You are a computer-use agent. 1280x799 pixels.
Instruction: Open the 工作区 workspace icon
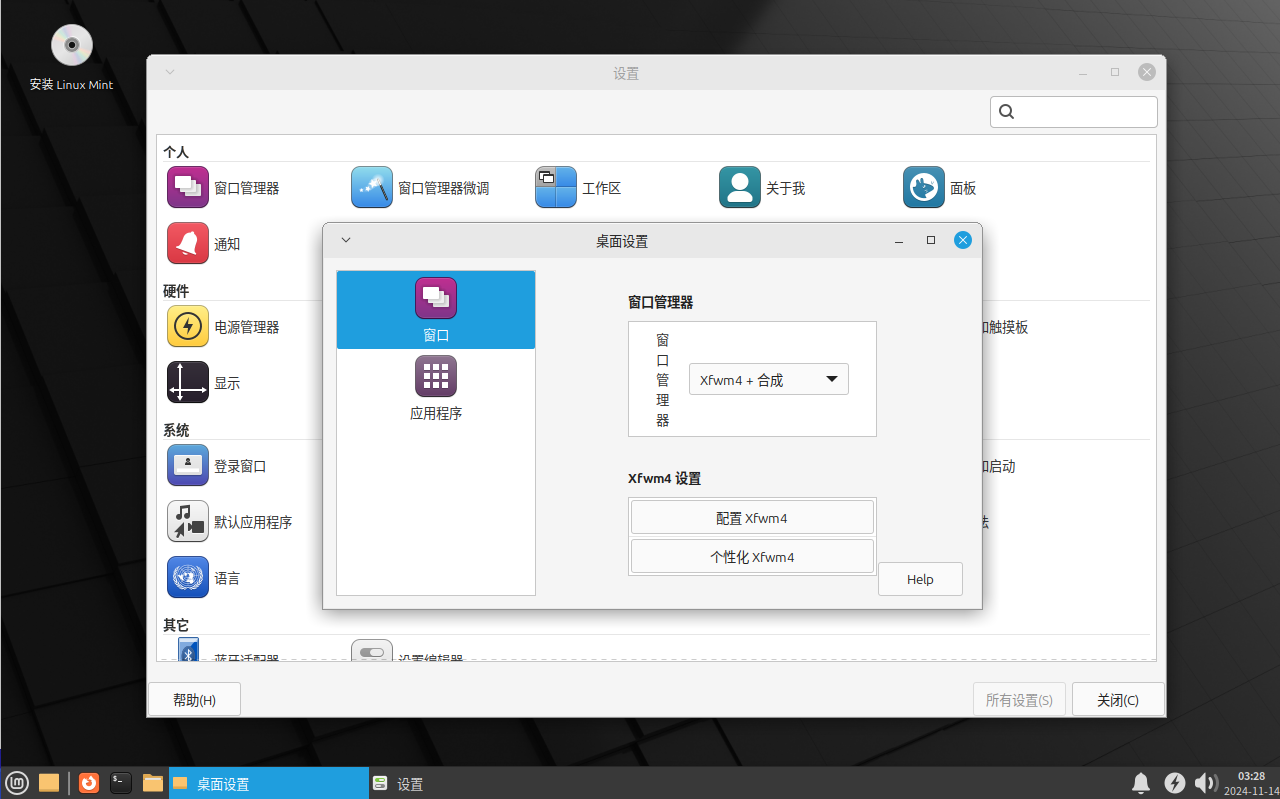point(556,187)
